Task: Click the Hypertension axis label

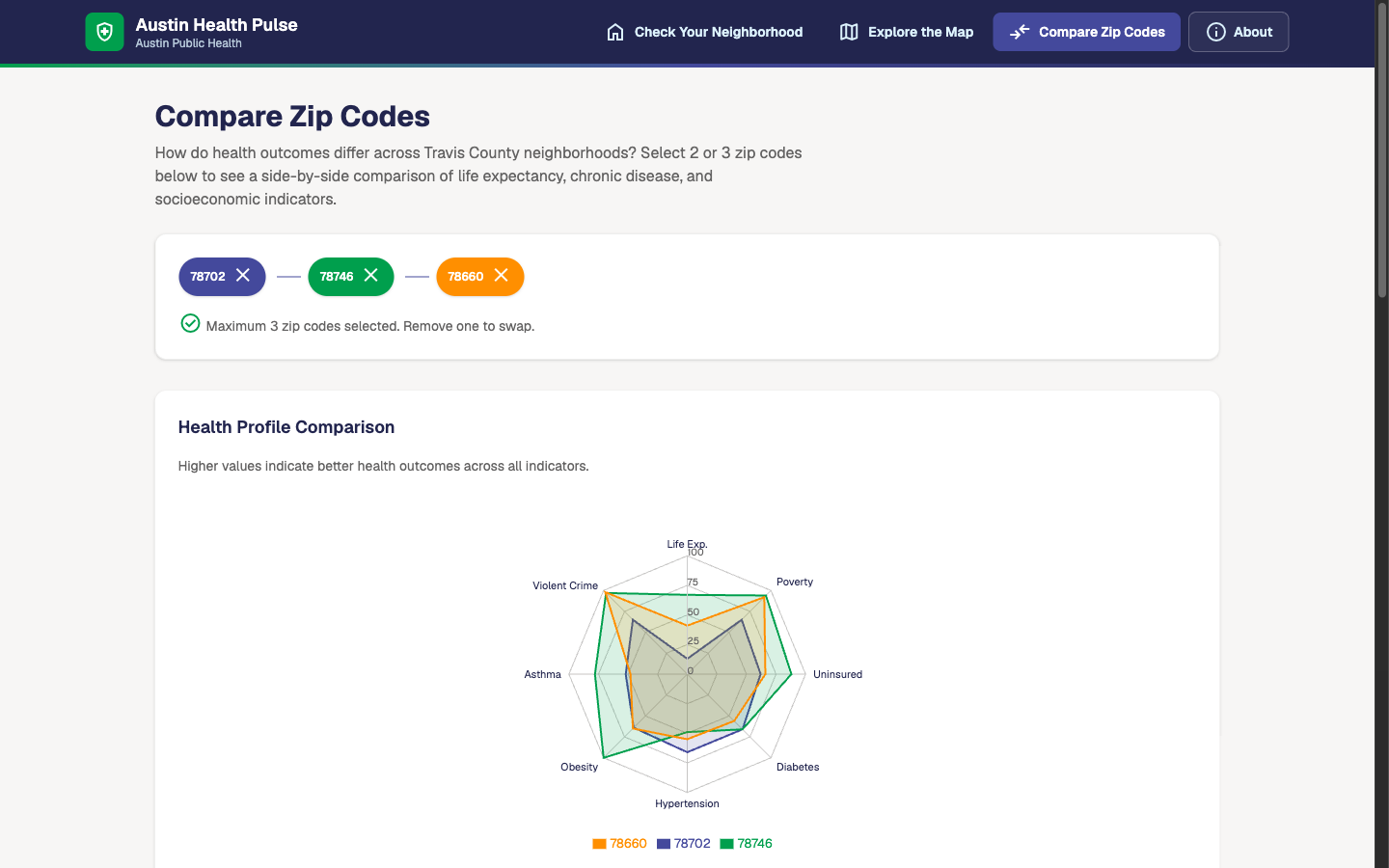Action: [x=687, y=803]
